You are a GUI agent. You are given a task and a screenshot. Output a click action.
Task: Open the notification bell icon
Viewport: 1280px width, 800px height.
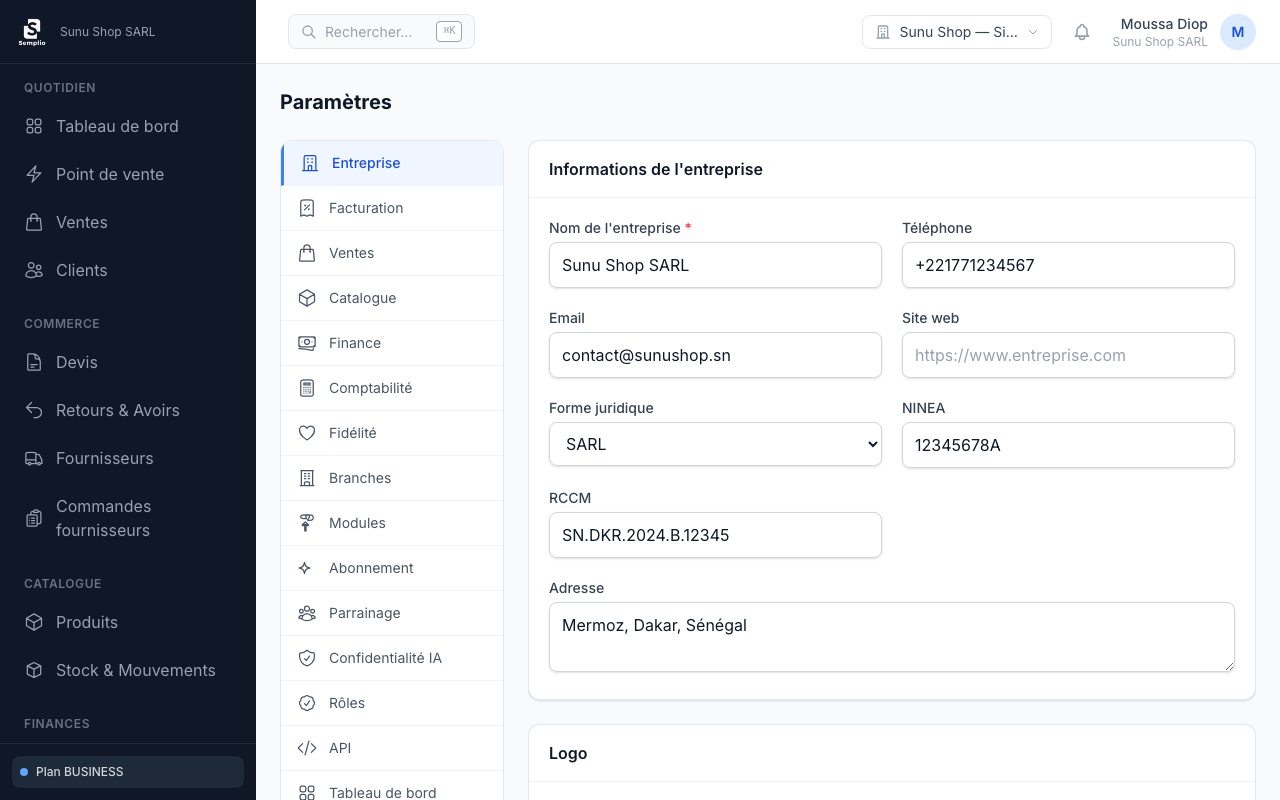[1081, 31]
